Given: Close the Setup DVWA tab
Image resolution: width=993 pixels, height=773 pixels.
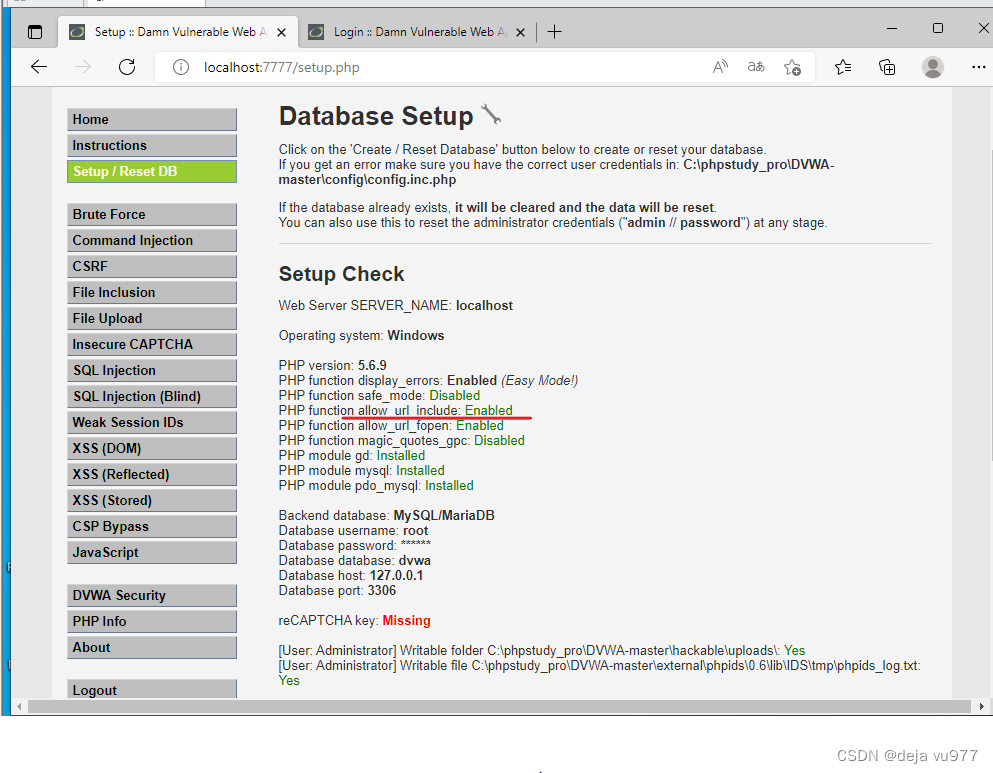Looking at the screenshot, I should 282,32.
